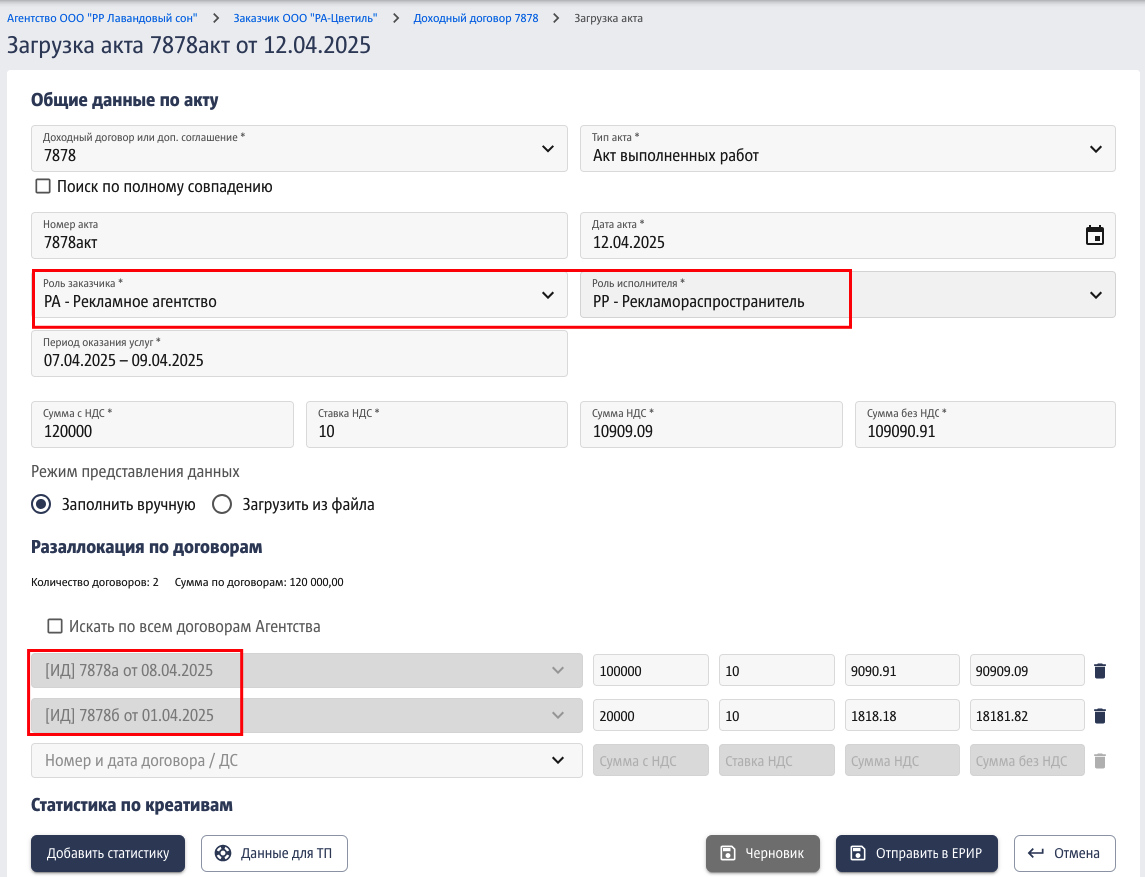1145x877 pixels.
Task: Click the top Ставка НДС field, labeled above its value
Action: click(437, 424)
